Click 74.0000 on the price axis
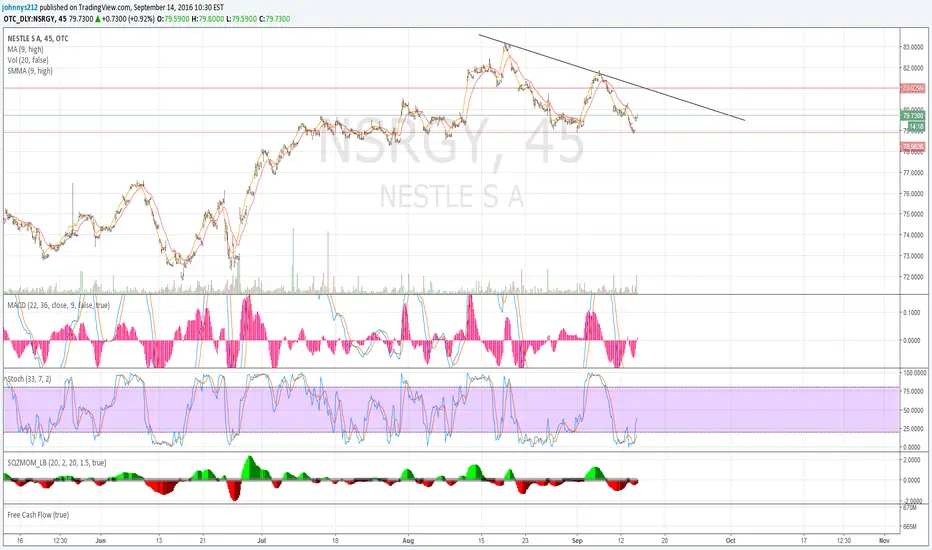 click(x=913, y=235)
